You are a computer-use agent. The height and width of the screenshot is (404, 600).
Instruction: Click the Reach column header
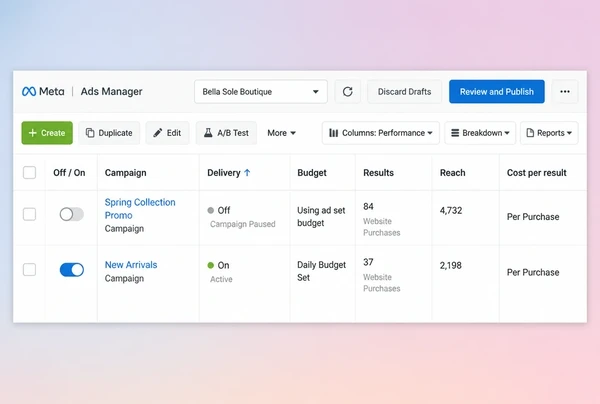[x=452, y=173]
